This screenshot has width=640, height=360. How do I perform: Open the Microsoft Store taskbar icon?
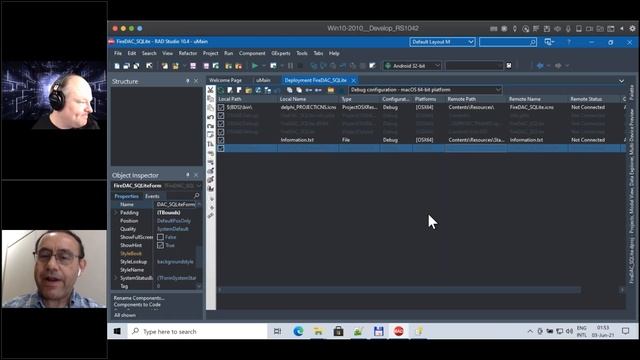click(x=338, y=331)
